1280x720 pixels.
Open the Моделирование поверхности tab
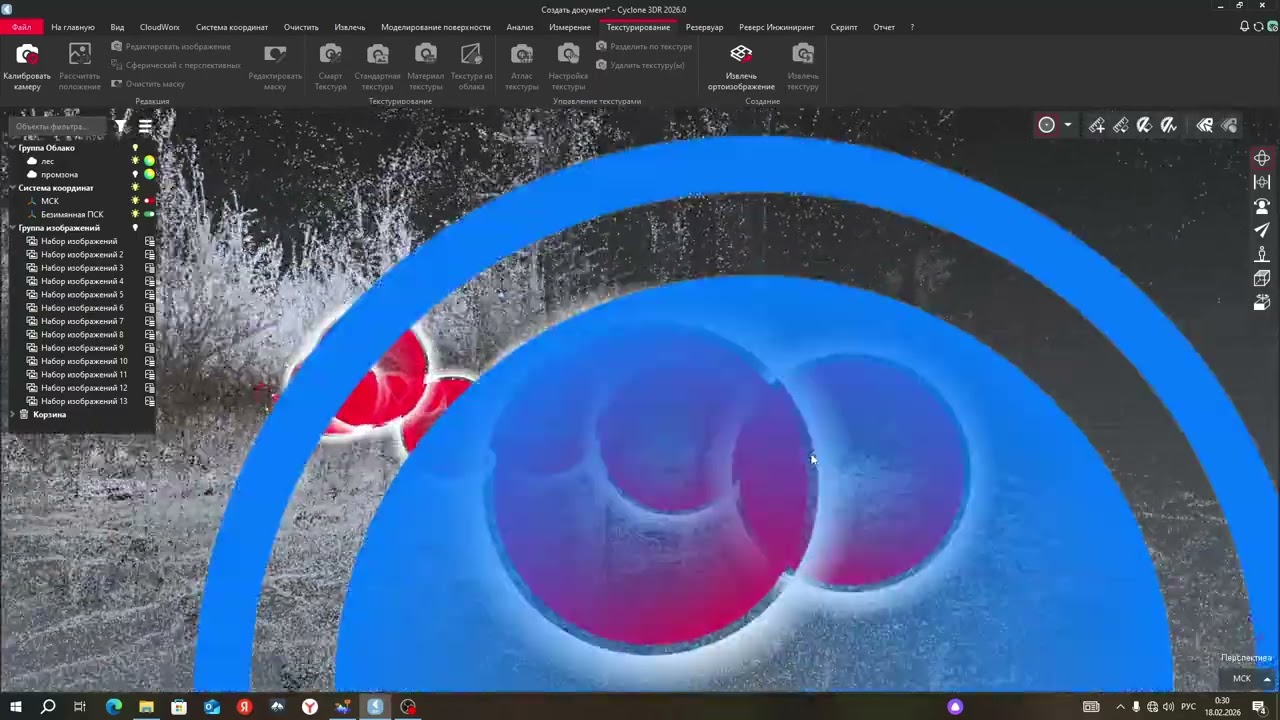(436, 27)
